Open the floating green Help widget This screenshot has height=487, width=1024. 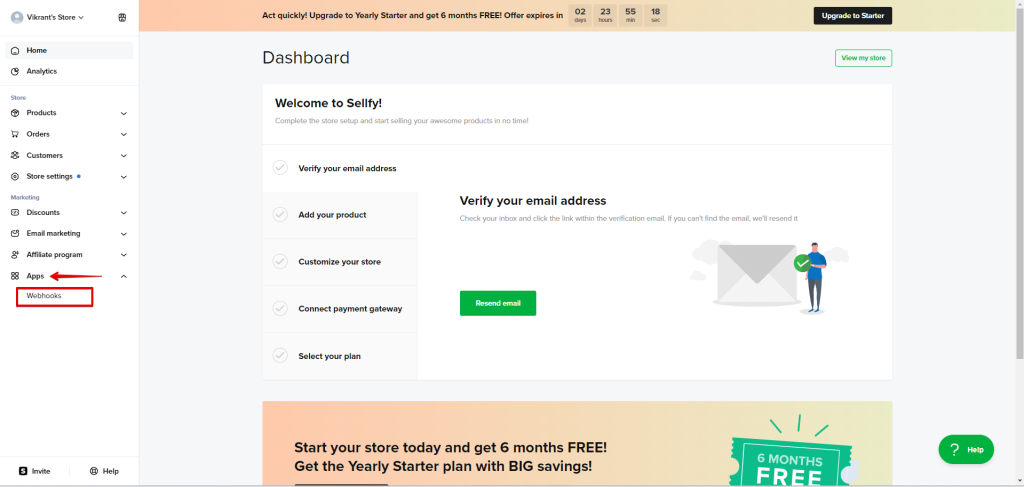coord(966,450)
